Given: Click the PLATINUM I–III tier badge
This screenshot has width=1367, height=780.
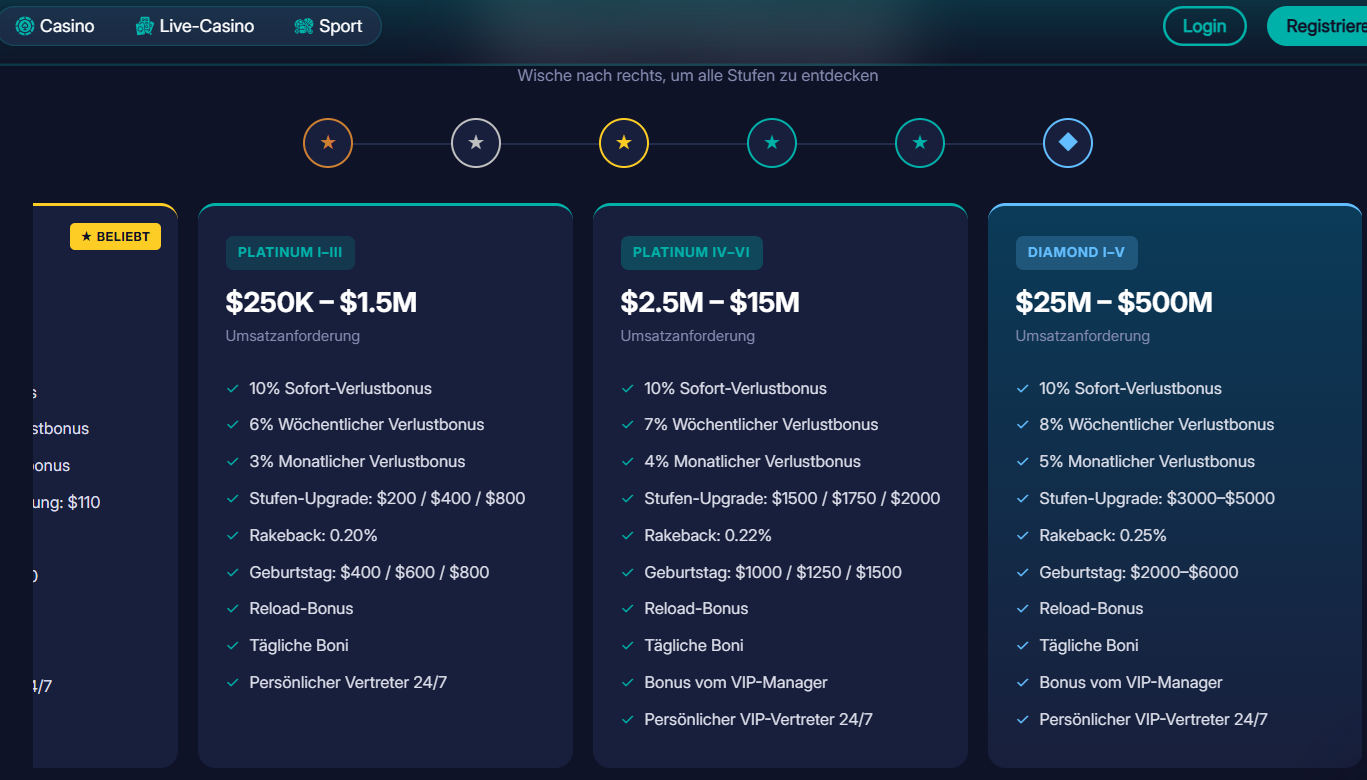Looking at the screenshot, I should tap(290, 253).
